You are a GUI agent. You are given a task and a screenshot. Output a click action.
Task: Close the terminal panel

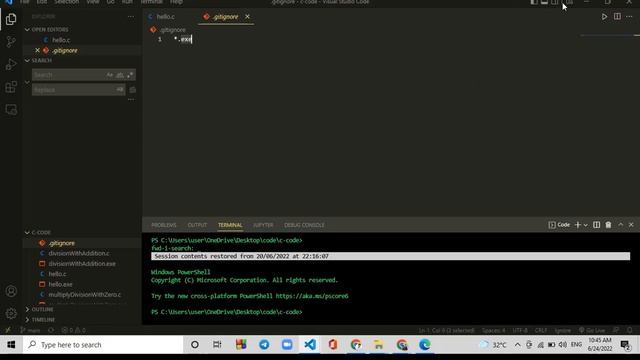point(631,225)
